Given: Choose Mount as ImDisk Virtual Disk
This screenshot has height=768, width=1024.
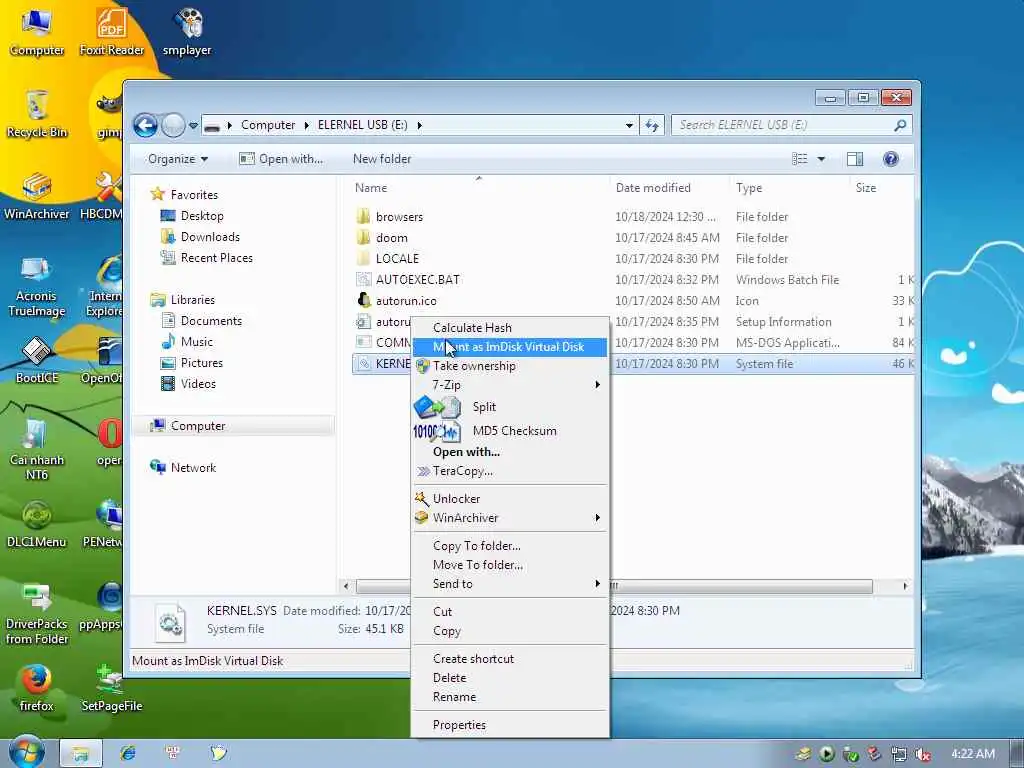Looking at the screenshot, I should tap(510, 347).
